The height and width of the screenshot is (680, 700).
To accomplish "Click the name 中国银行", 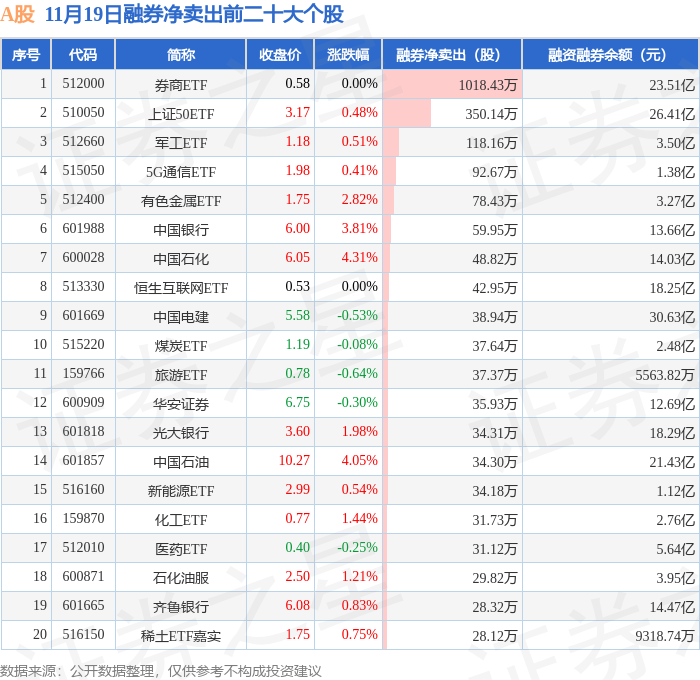I will (x=181, y=230).
